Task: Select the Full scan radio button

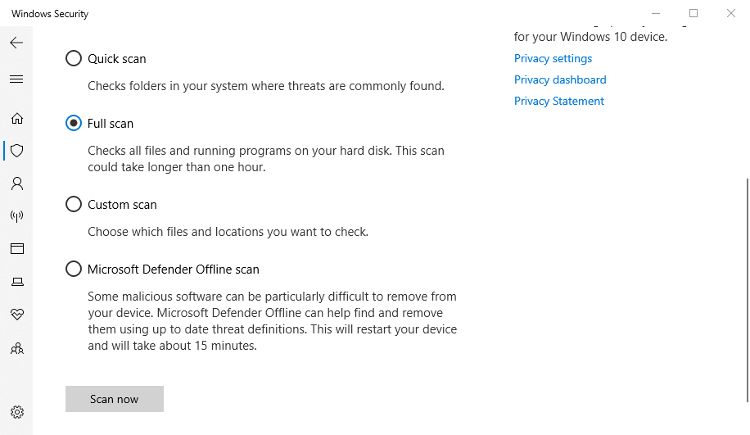Action: [x=74, y=123]
